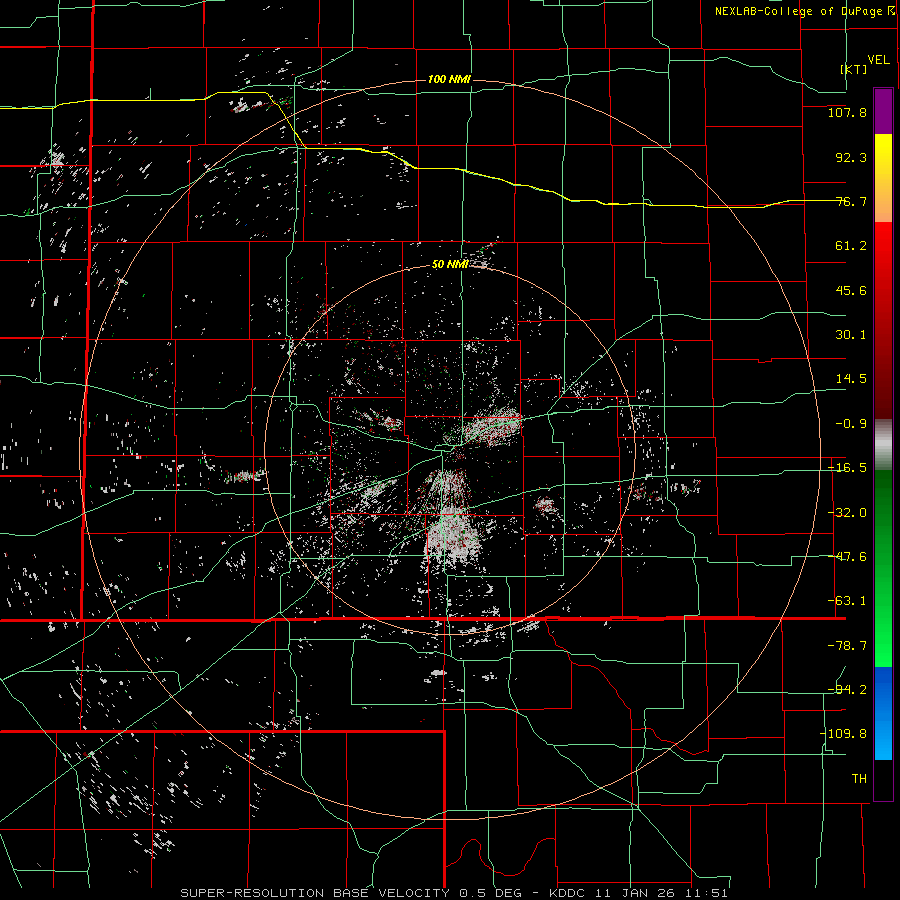Select the 61.2 velocity value
Image resolution: width=900 pixels, height=900 pixels.
point(851,246)
